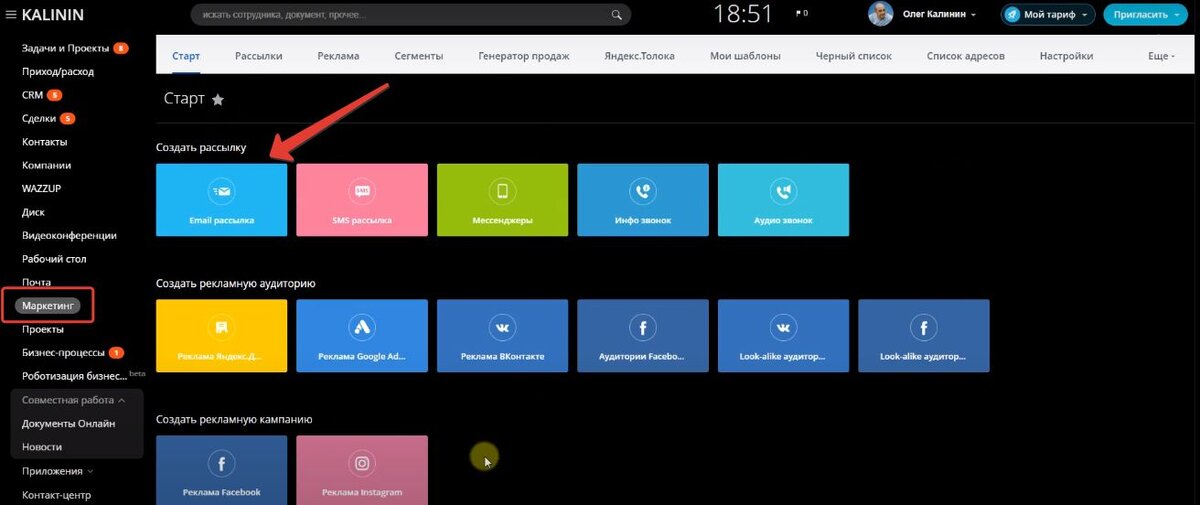The image size is (1200, 505).
Task: Open Сделки in the sidebar
Action: click(x=39, y=118)
